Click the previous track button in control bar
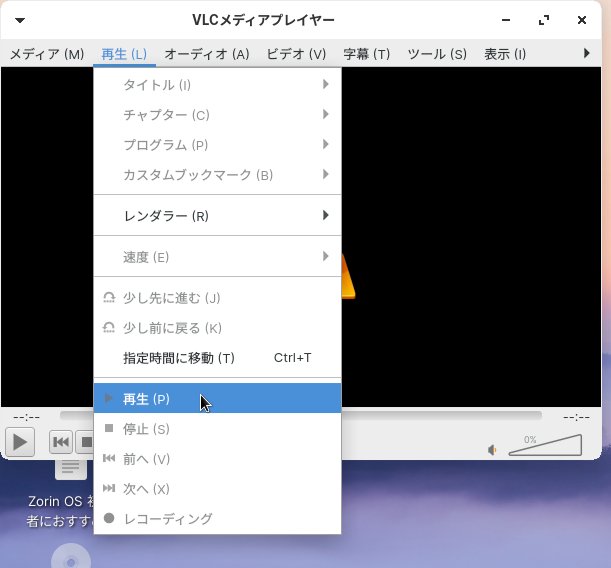 click(61, 442)
